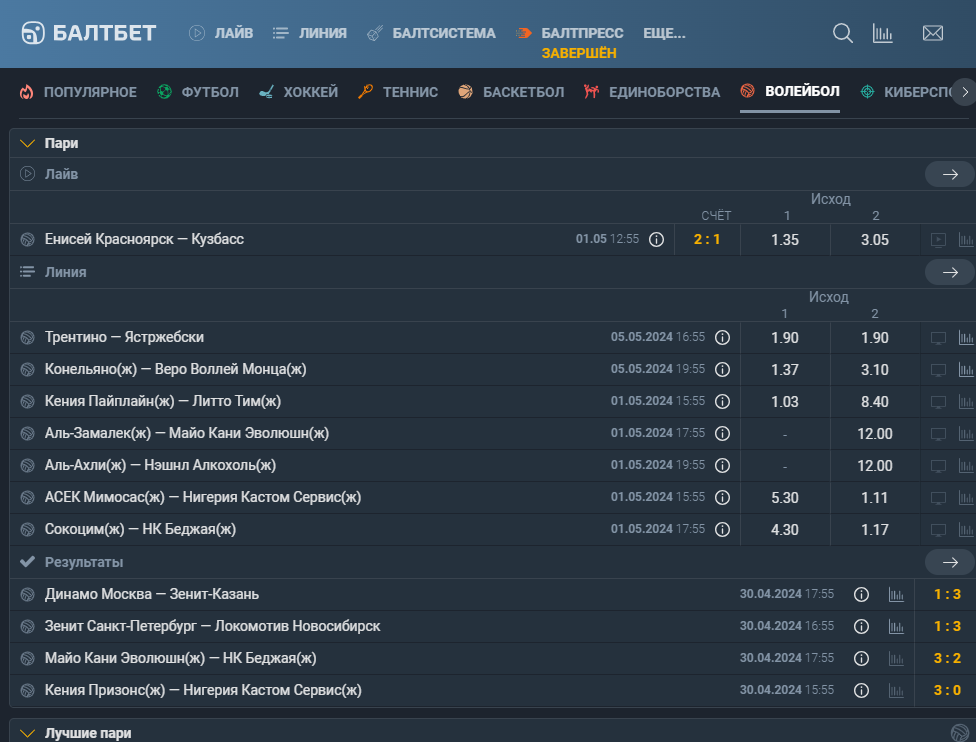Image resolution: width=976 pixels, height=742 pixels.
Task: Open video broadcast icon for Енисей Красноярск
Action: click(x=939, y=240)
